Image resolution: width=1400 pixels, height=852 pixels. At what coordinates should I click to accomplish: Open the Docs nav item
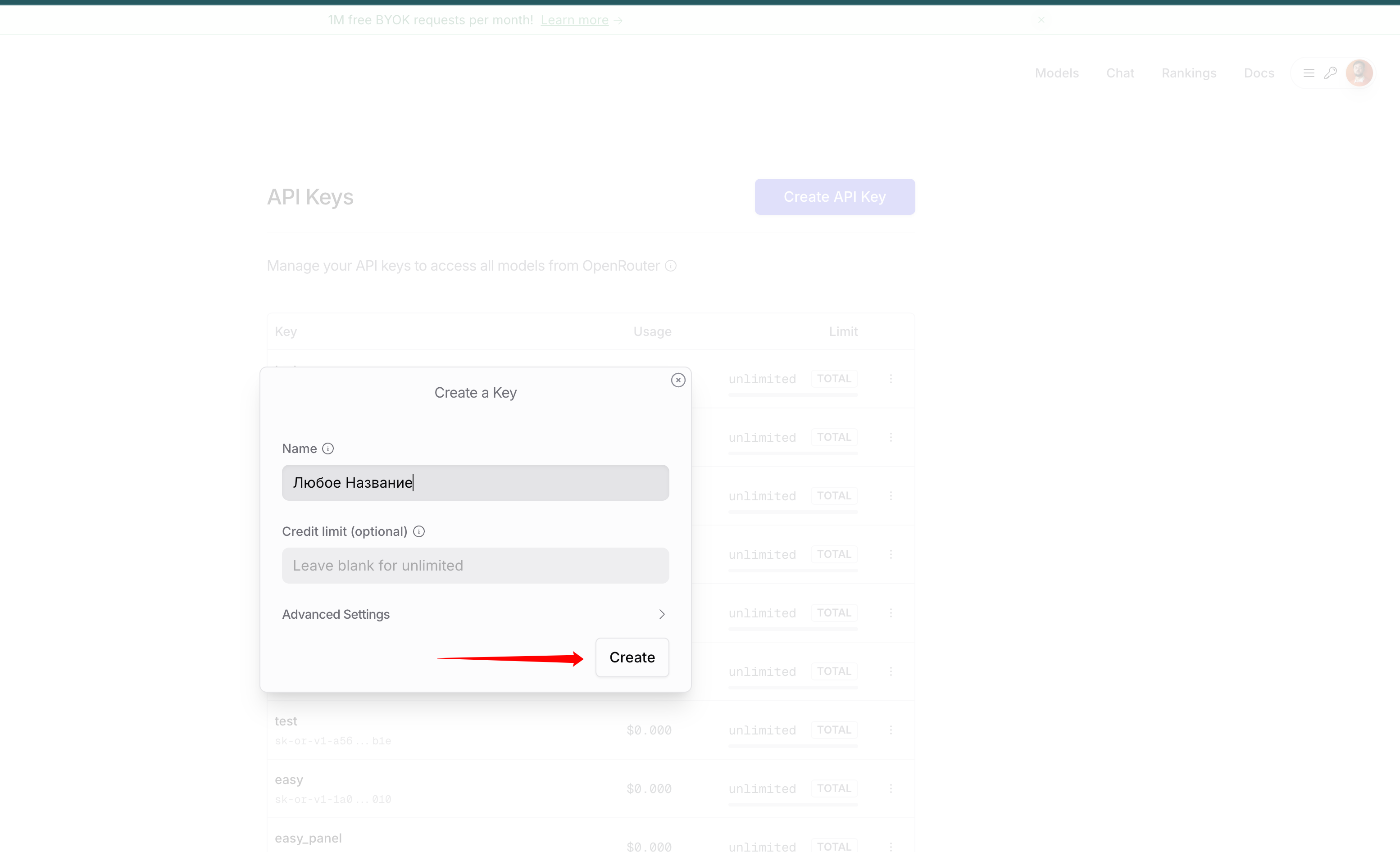1259,73
